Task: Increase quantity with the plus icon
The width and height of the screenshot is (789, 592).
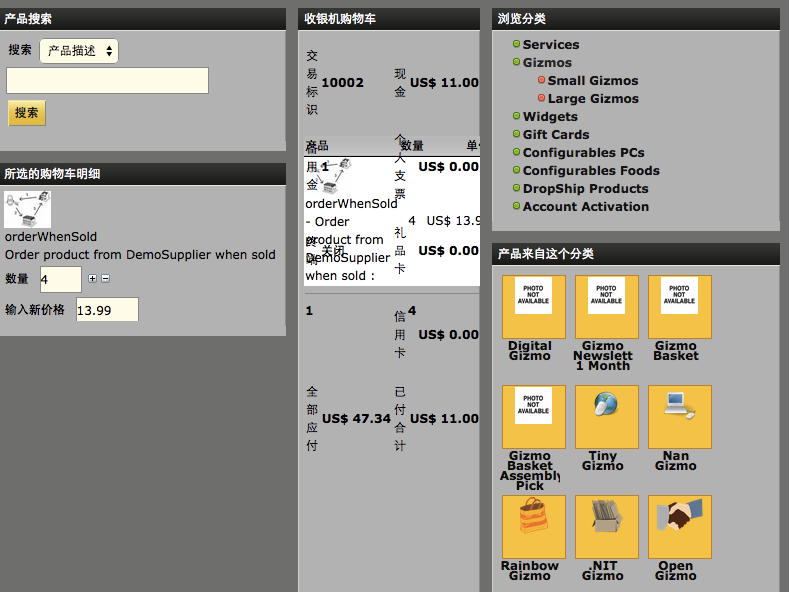Action: click(x=93, y=279)
